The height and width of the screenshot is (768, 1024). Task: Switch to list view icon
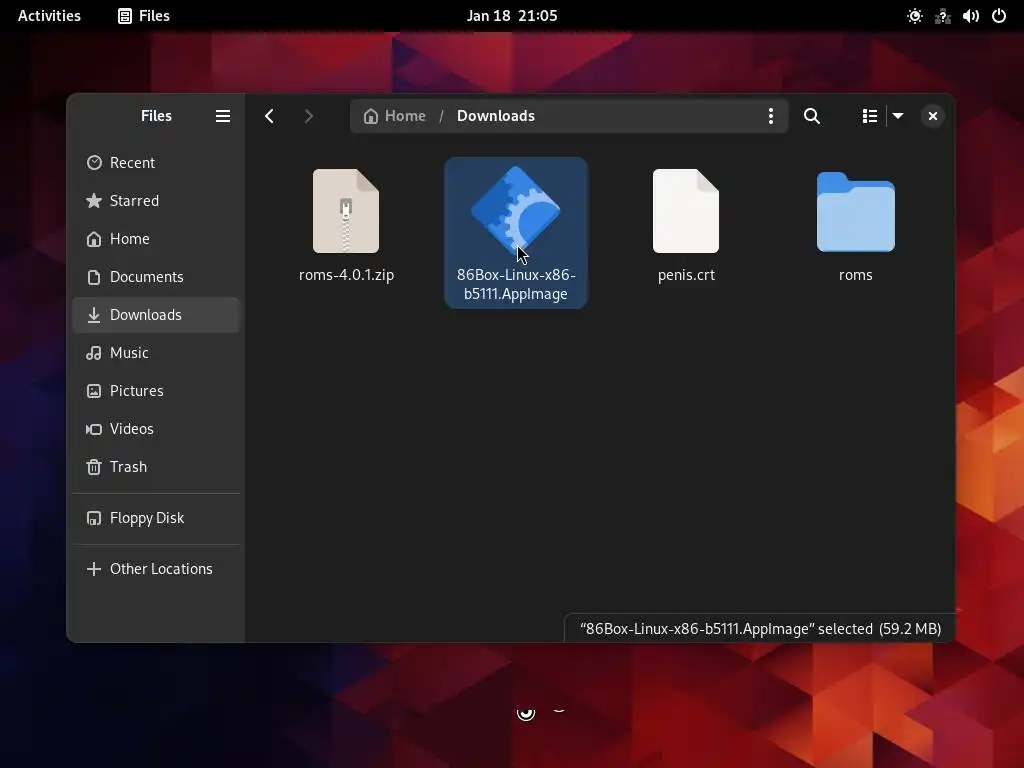tap(870, 116)
